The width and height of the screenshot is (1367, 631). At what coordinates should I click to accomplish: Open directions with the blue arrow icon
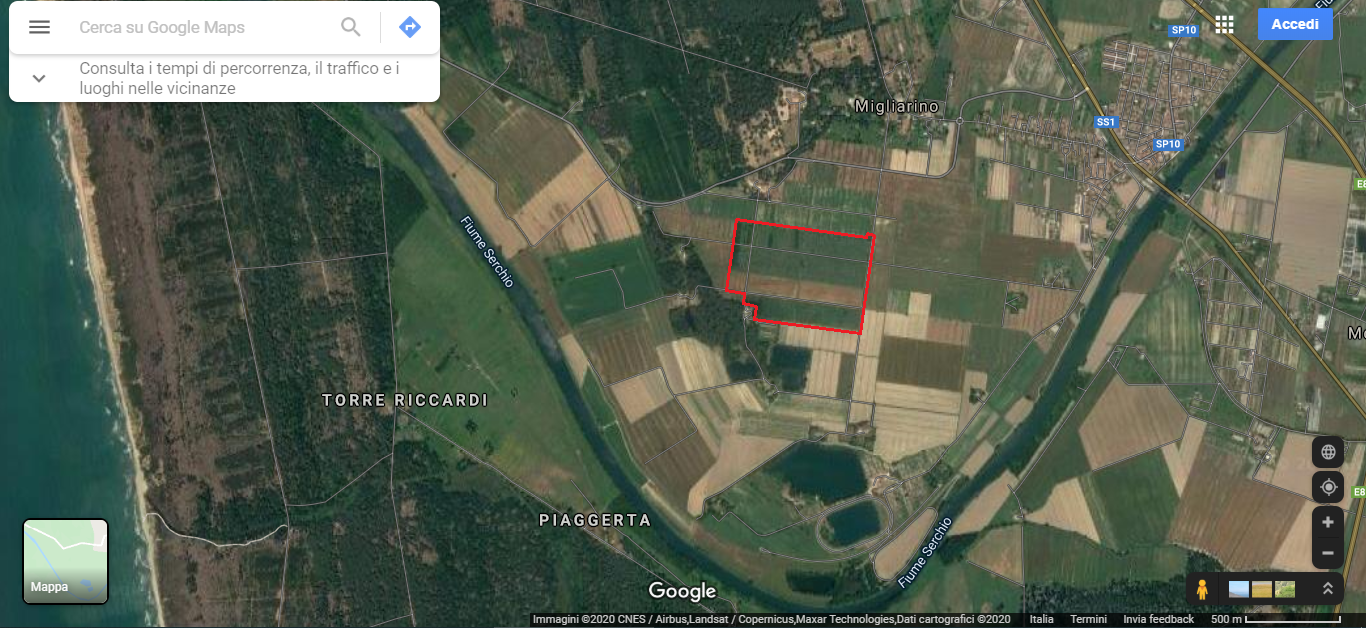[410, 27]
